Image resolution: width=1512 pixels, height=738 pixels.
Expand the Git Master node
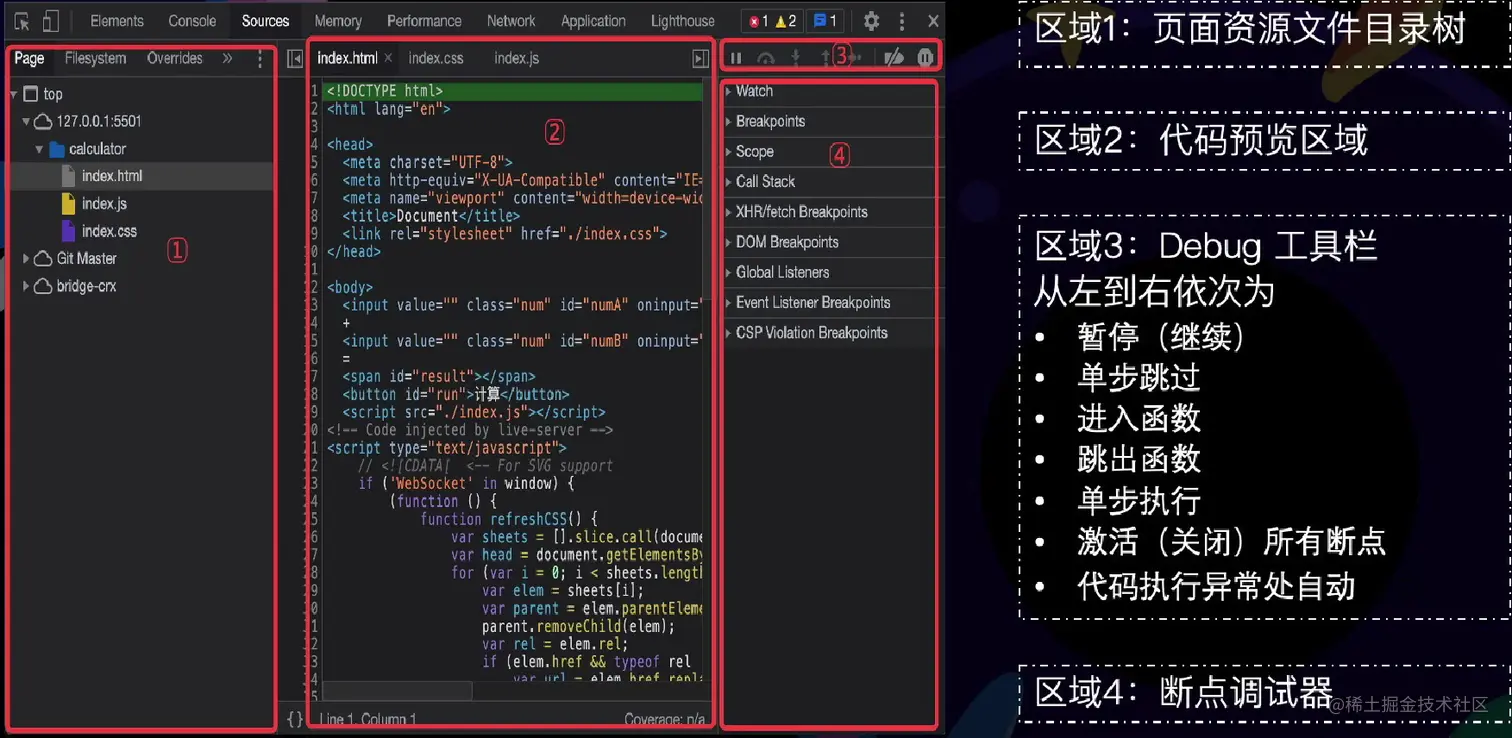click(x=26, y=259)
